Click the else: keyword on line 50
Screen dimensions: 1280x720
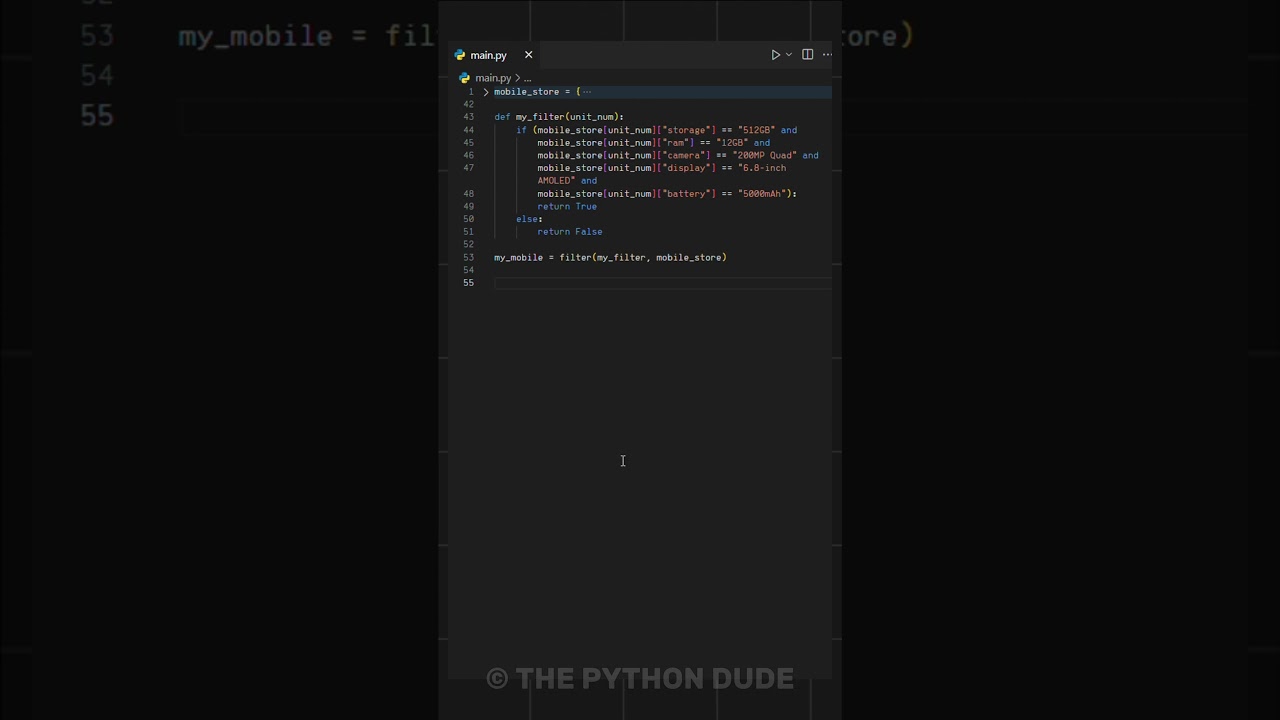point(529,219)
